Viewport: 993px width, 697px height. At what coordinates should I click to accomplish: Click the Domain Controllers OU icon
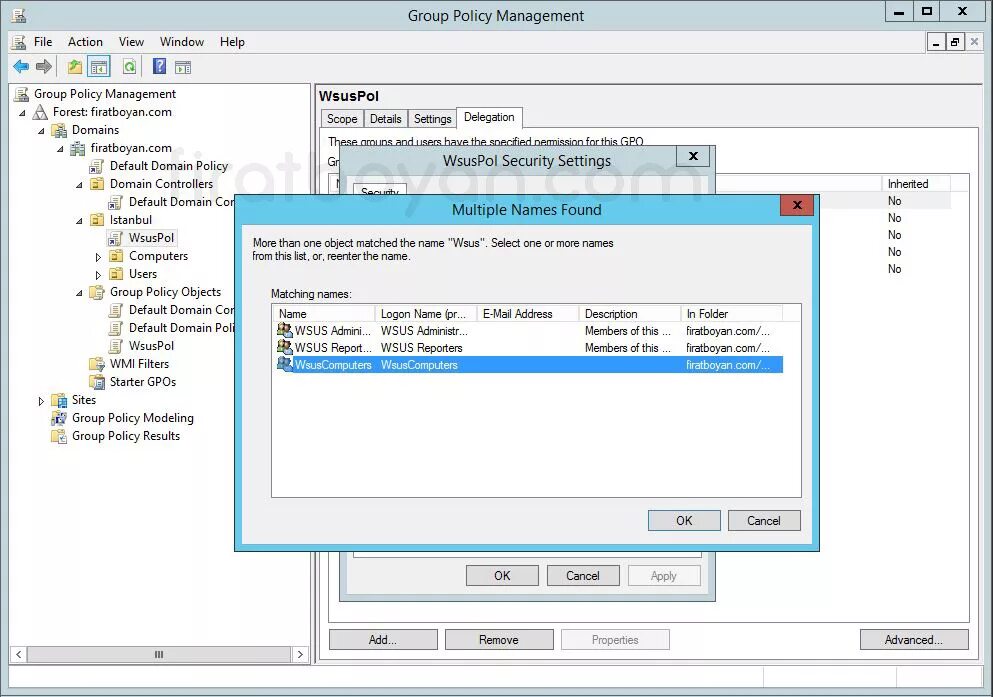(x=97, y=184)
